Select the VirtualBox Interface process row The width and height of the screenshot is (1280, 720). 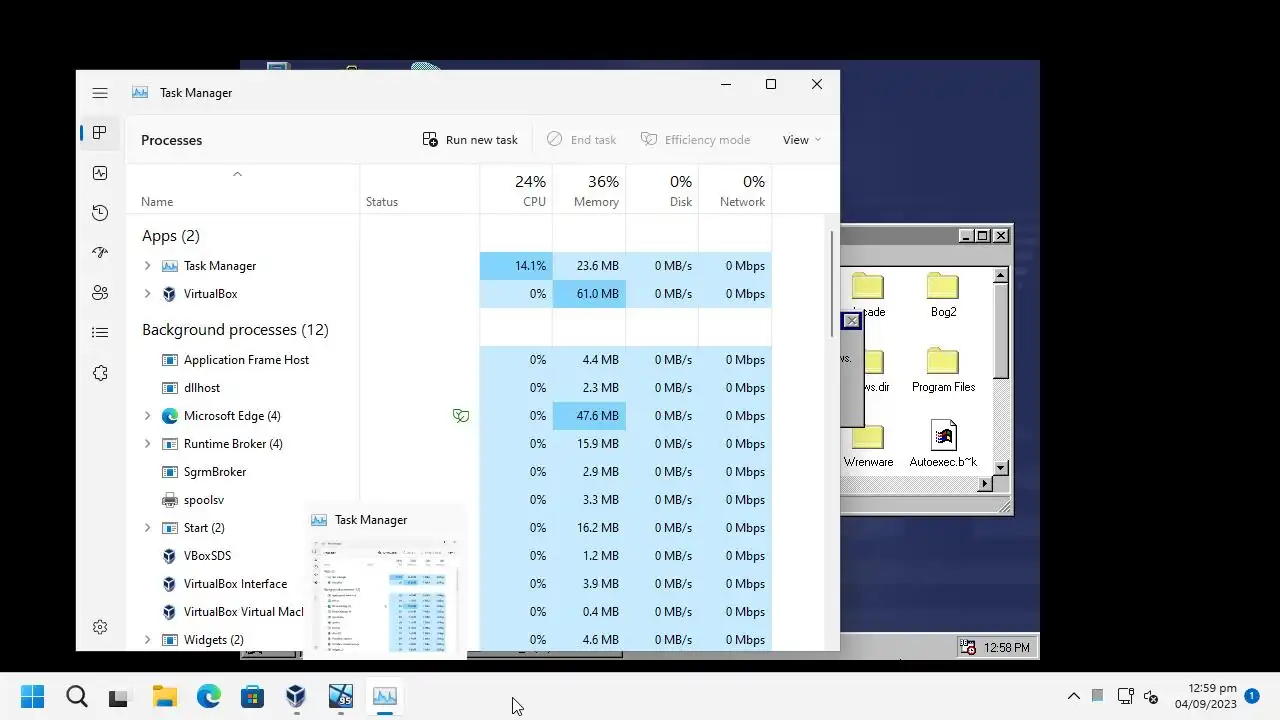tap(449, 584)
